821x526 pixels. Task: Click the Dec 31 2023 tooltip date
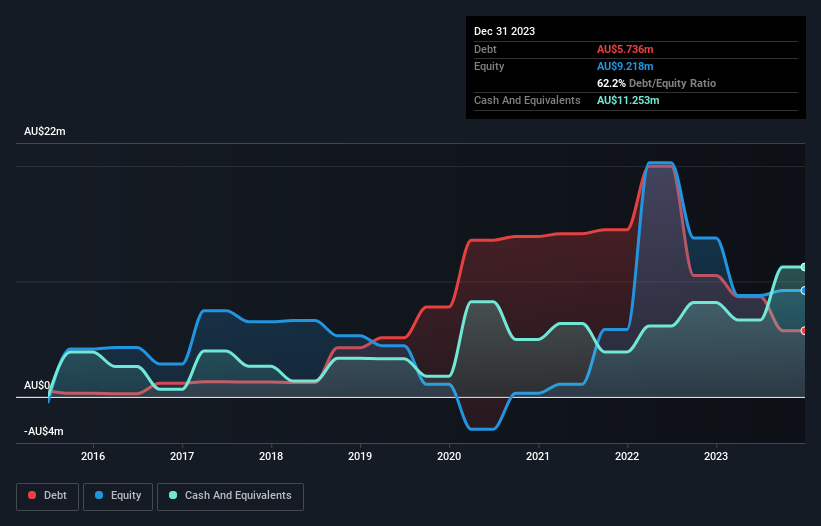(504, 31)
